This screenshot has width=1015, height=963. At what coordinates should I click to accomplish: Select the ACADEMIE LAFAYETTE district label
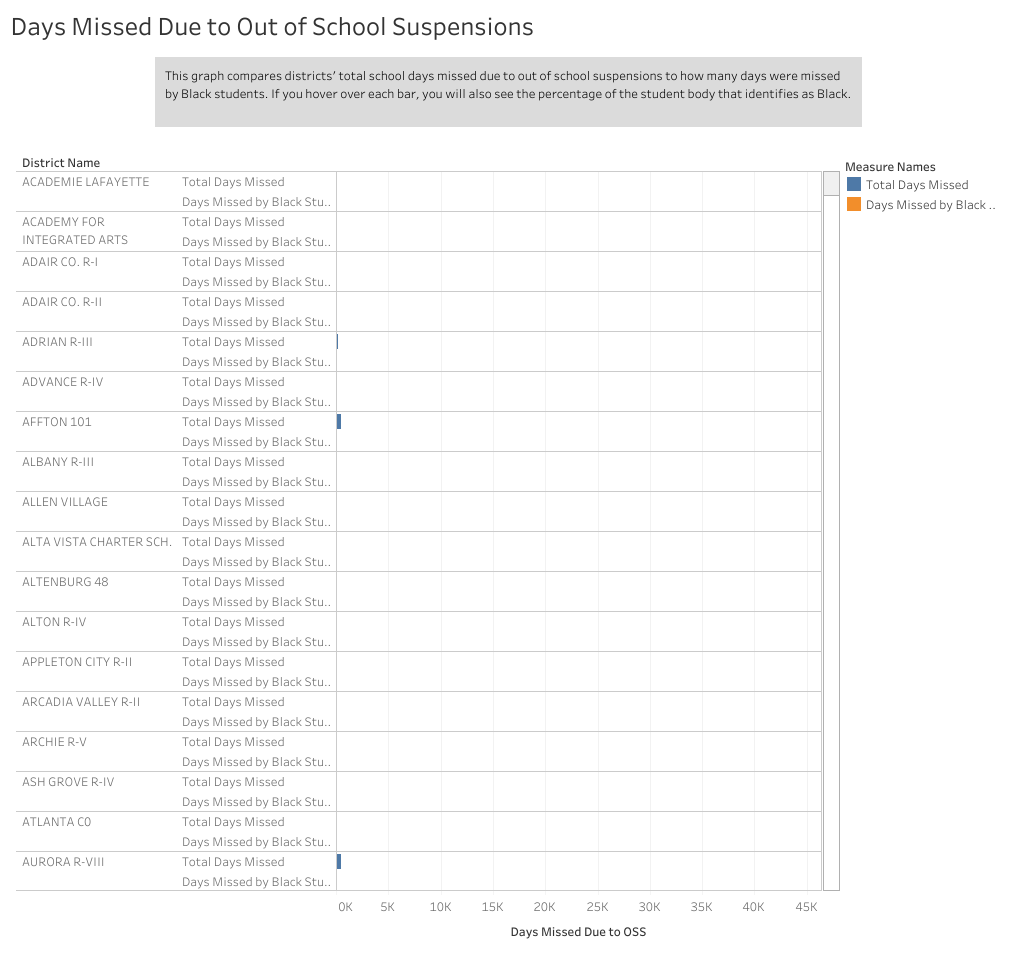86,182
